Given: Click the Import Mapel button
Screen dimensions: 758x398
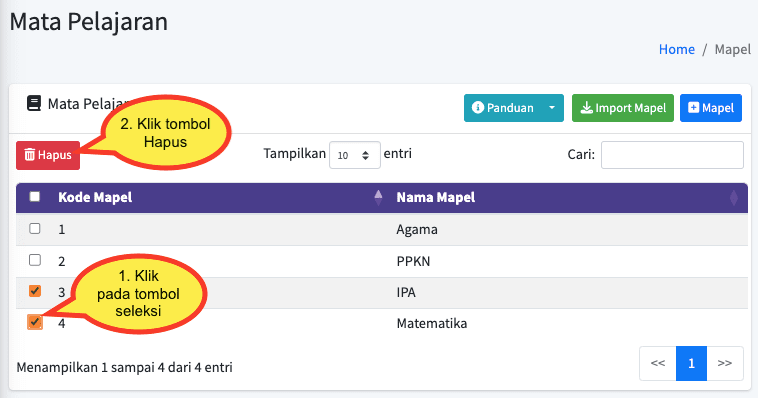Looking at the screenshot, I should tap(623, 108).
